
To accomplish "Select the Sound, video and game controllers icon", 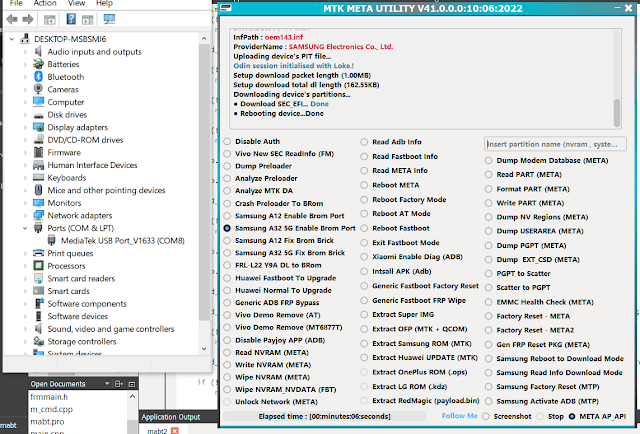I will point(38,329).
